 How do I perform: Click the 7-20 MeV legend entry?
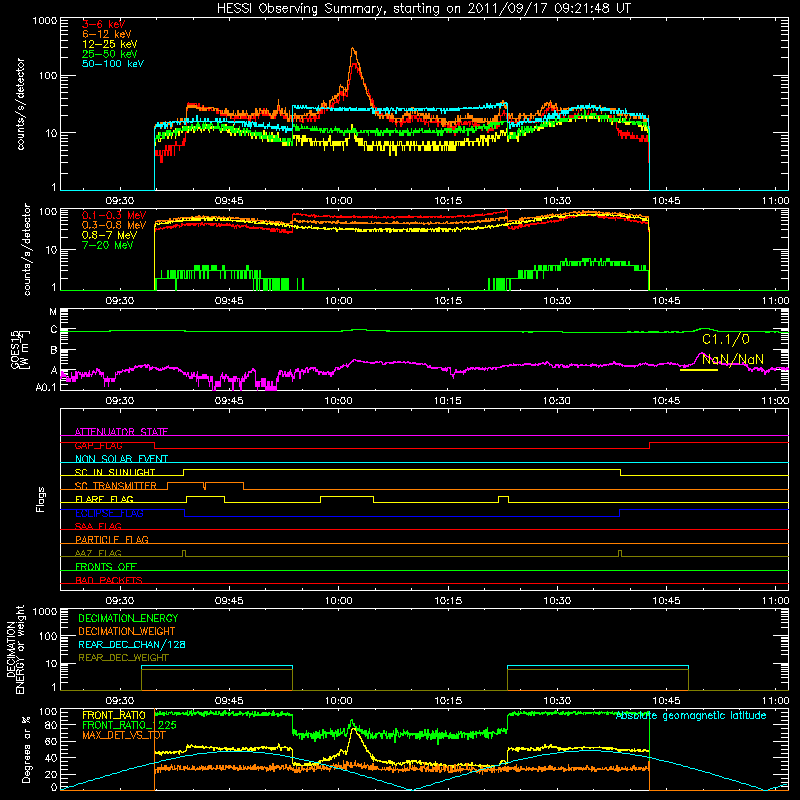[108, 245]
